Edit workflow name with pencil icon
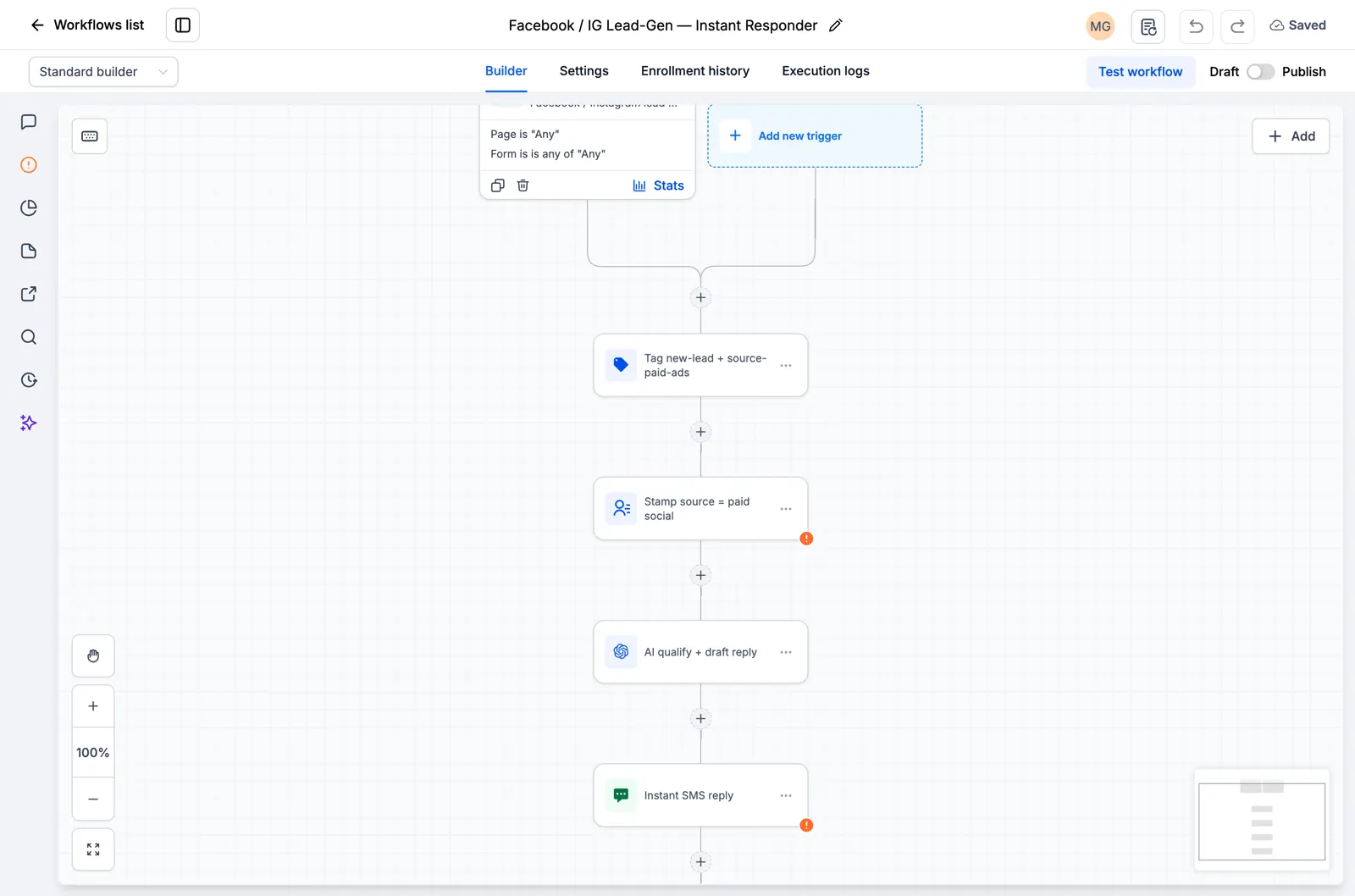Screen dimensions: 1355x896 pos(835,25)
